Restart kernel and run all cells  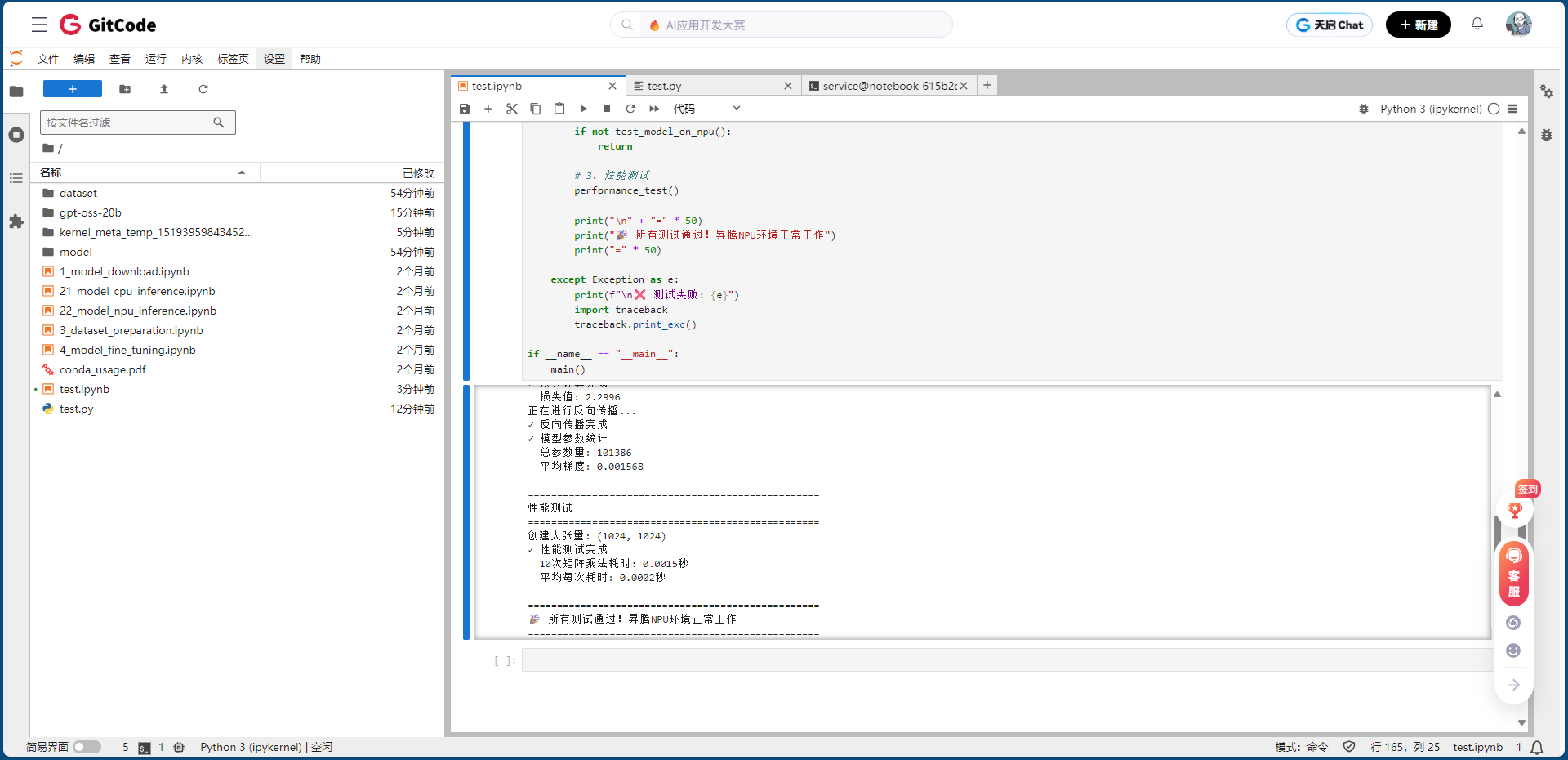click(x=654, y=109)
